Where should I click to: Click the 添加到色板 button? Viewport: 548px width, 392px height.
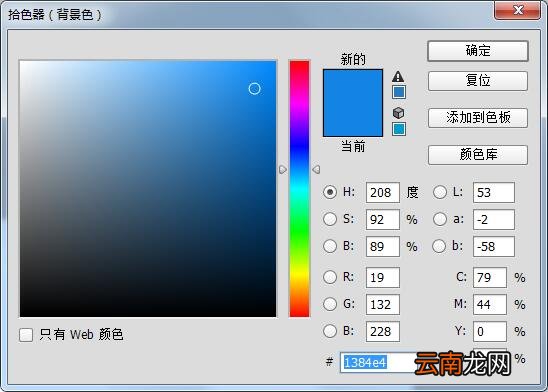point(478,118)
